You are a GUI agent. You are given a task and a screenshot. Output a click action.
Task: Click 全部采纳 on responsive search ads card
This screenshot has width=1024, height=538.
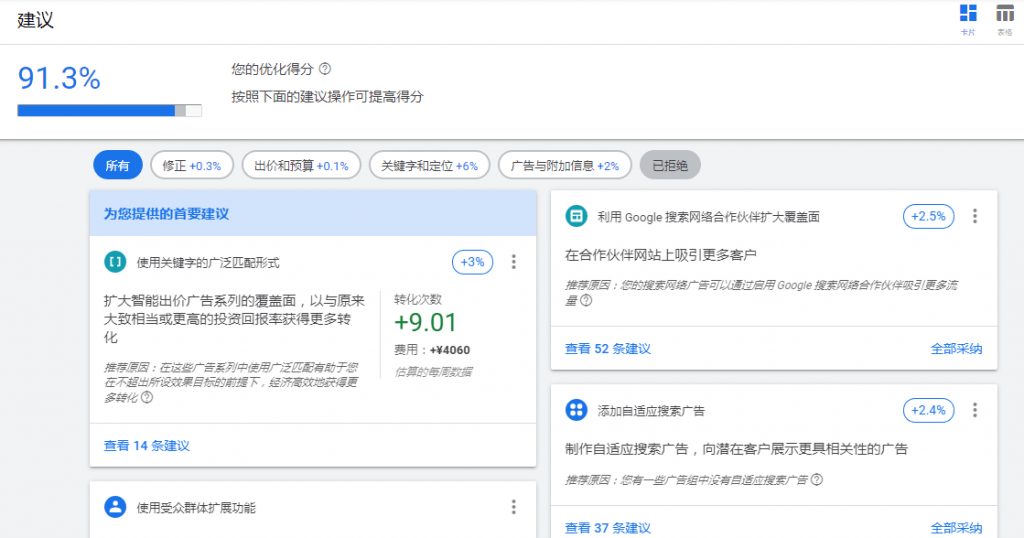956,528
